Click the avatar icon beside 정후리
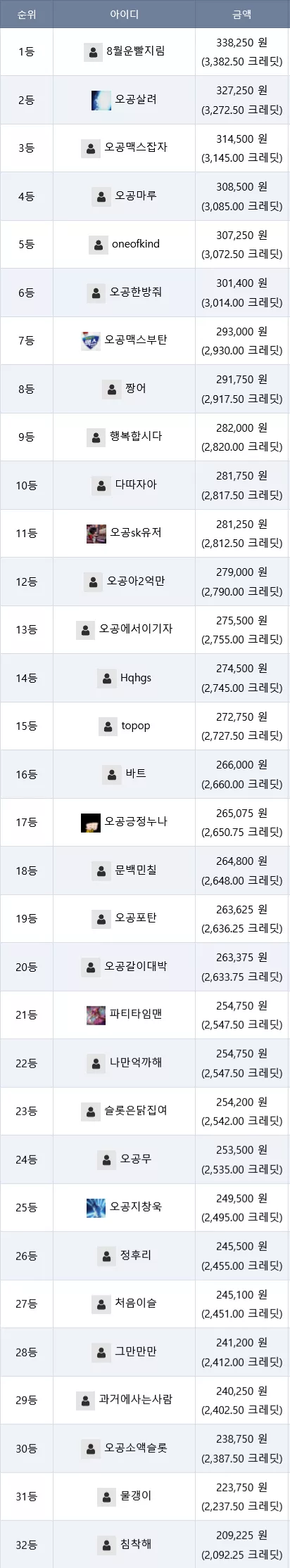 click(x=107, y=1256)
